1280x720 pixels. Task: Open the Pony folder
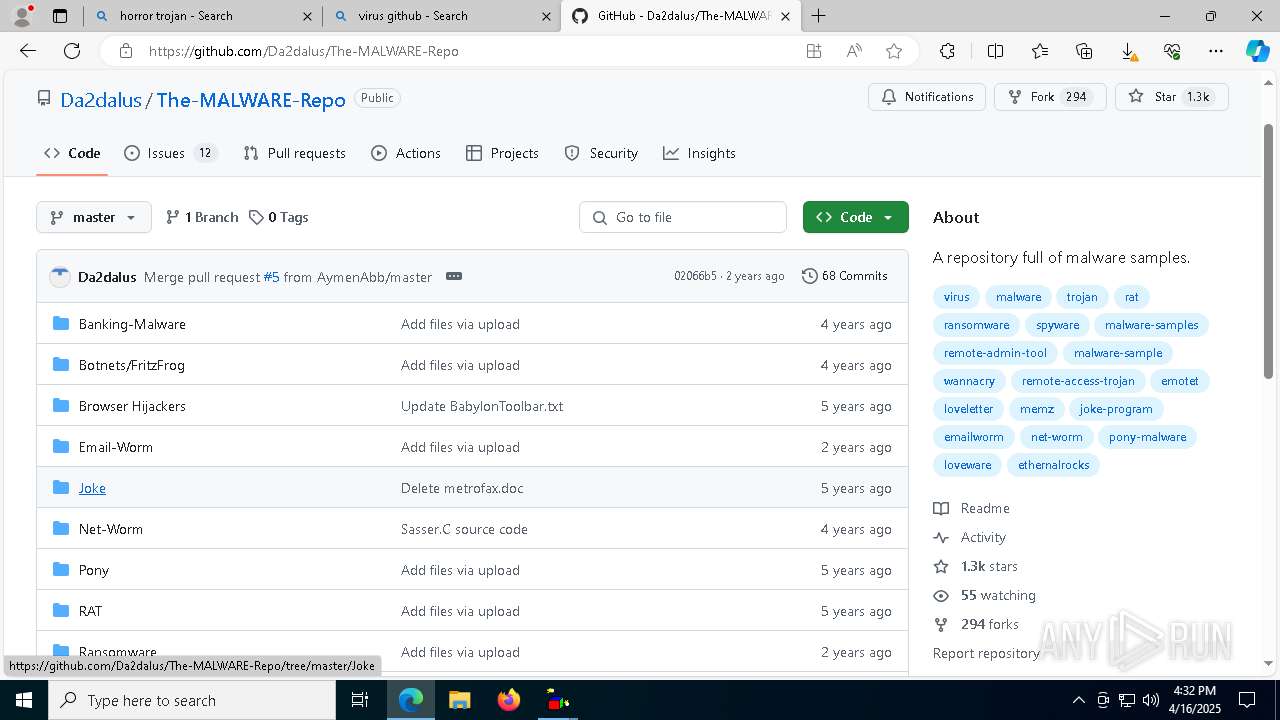point(94,570)
